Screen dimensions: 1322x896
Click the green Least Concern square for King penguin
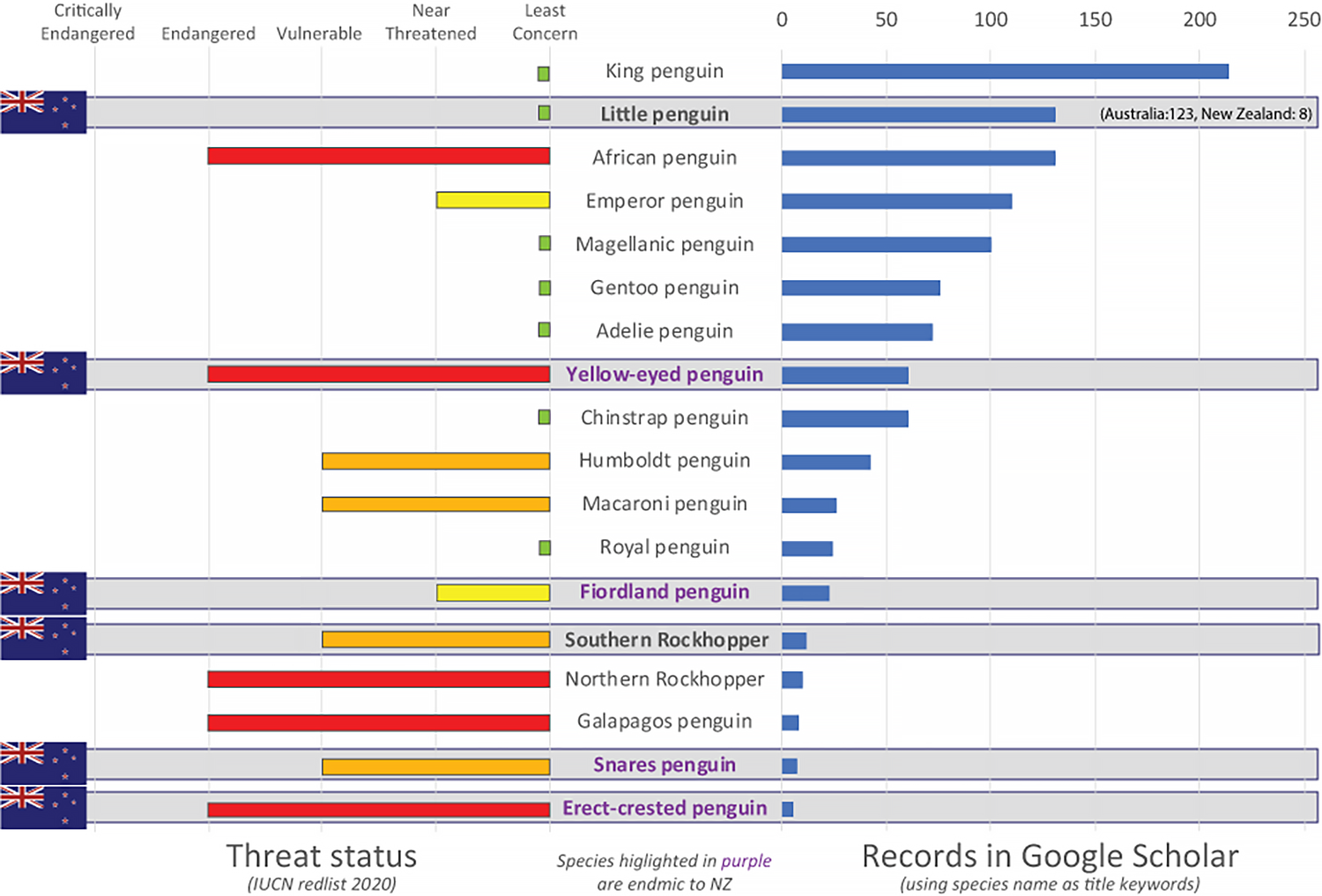pos(544,74)
